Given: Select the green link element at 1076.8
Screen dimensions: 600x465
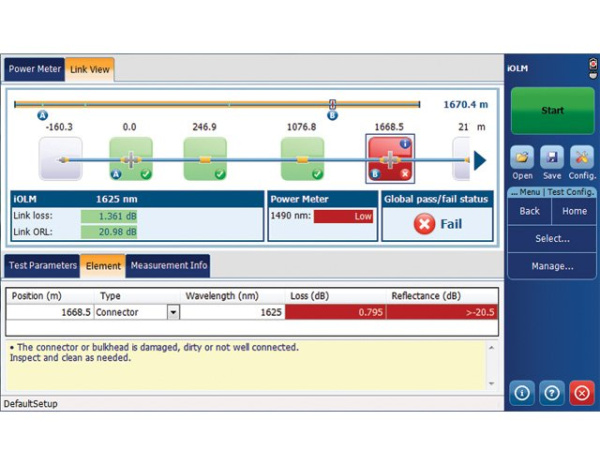Looking at the screenshot, I should (301, 159).
